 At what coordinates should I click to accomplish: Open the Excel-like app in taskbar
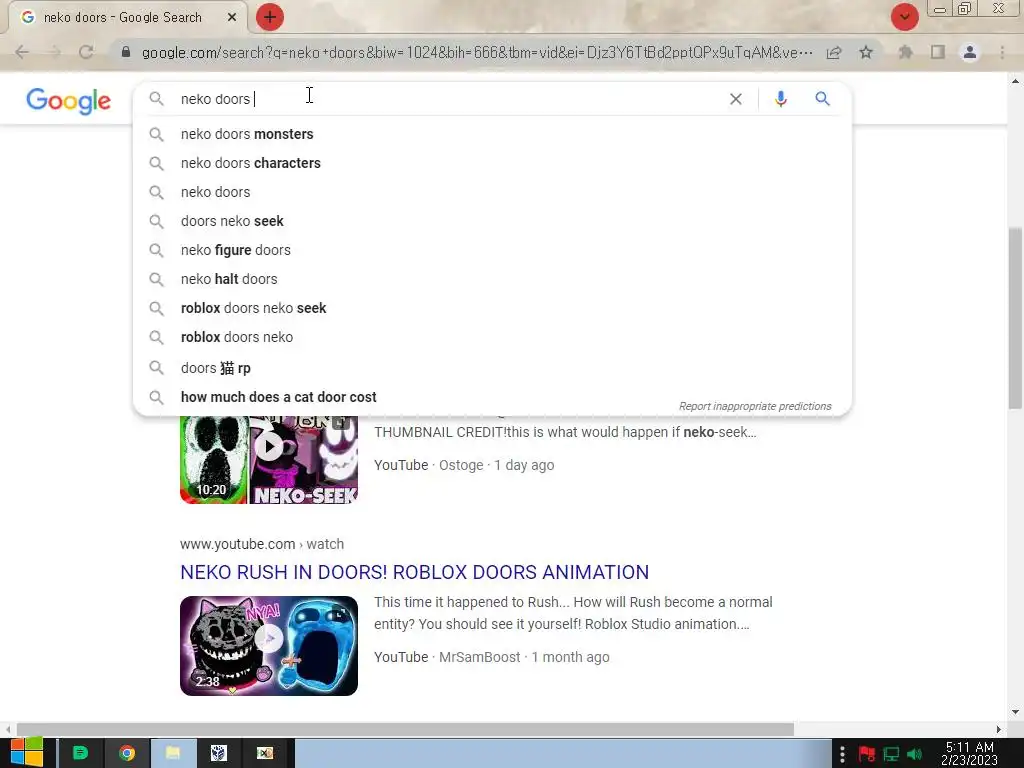click(265, 753)
